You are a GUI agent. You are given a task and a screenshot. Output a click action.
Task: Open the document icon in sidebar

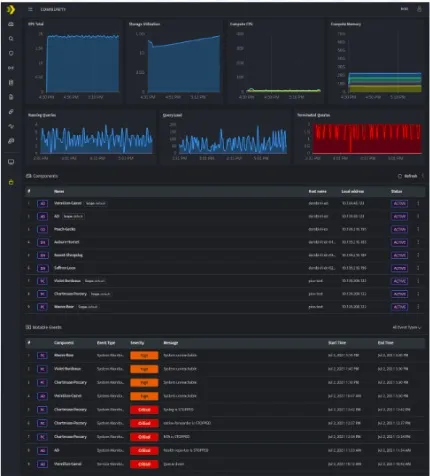click(11, 97)
